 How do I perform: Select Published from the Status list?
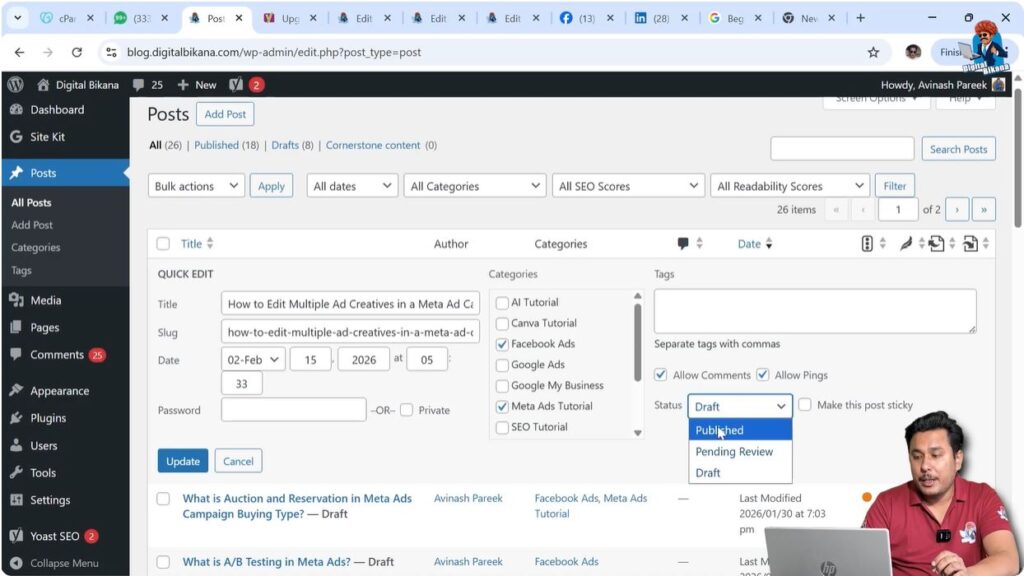720,430
